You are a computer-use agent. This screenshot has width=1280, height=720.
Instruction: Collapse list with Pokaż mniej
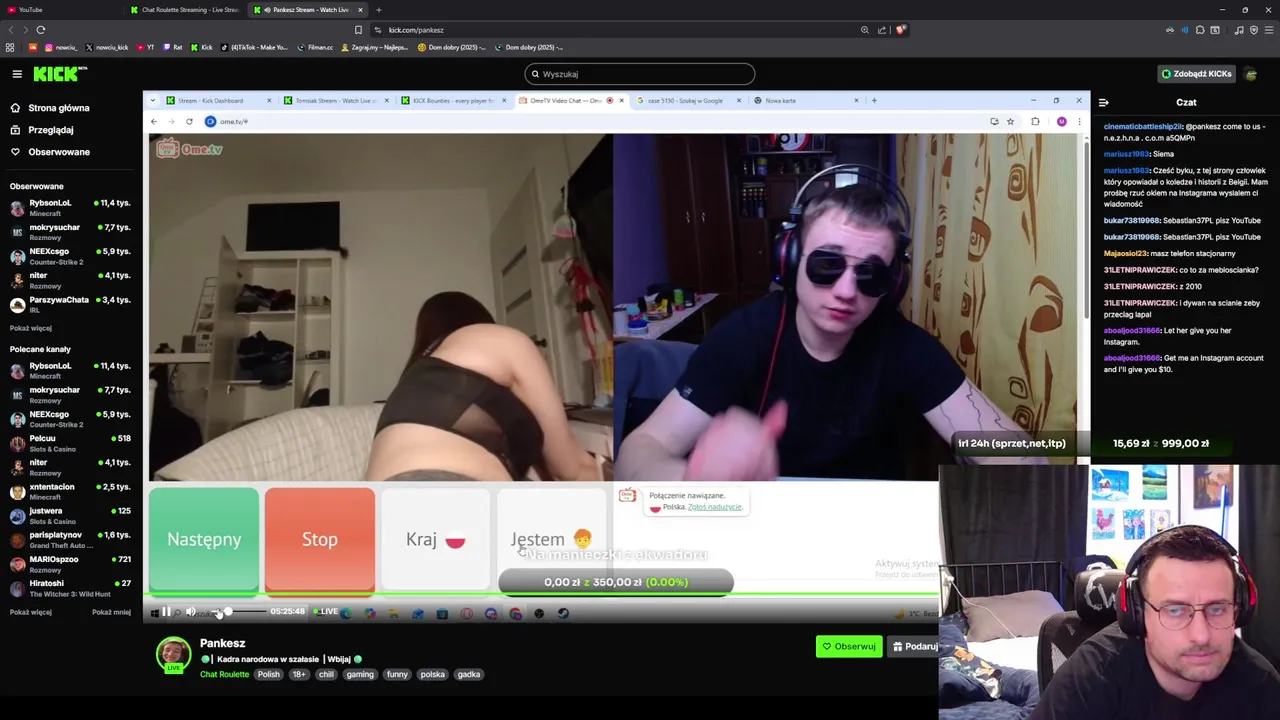111,612
